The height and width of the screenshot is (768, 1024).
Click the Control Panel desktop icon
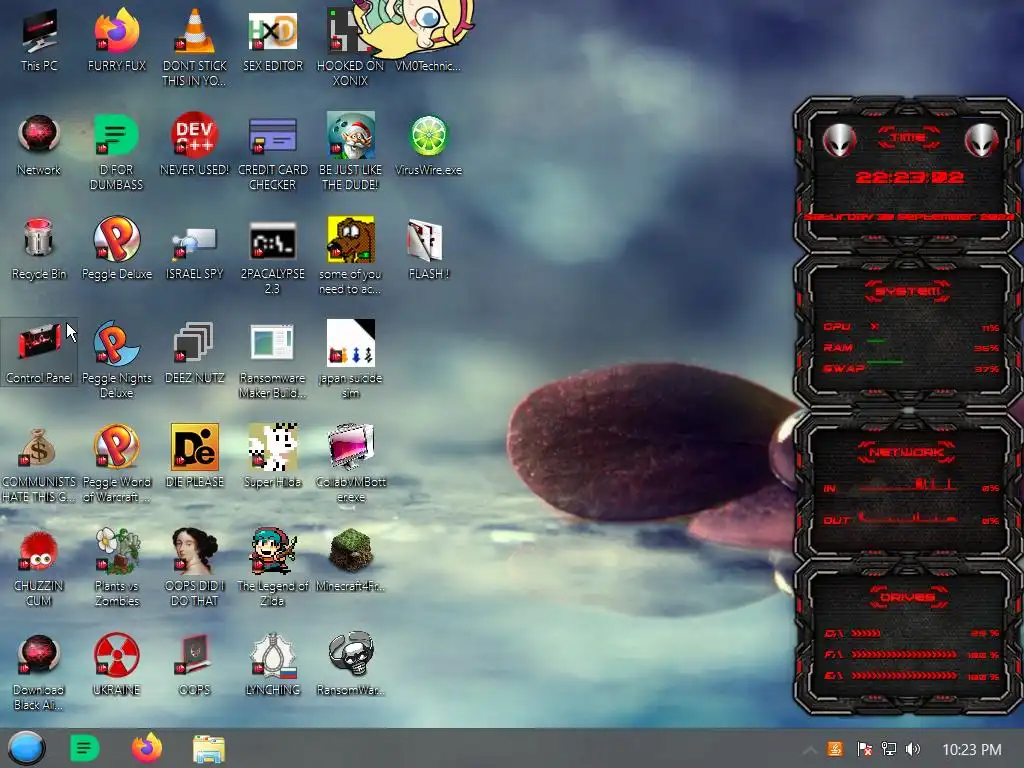pyautogui.click(x=39, y=353)
